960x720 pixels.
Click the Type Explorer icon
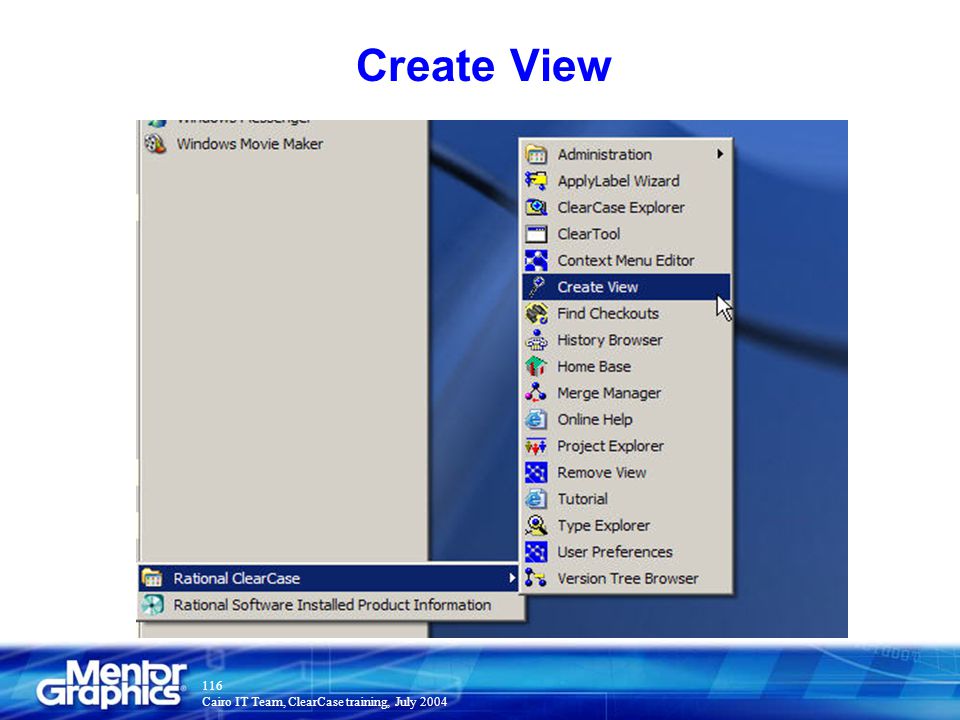click(x=536, y=525)
